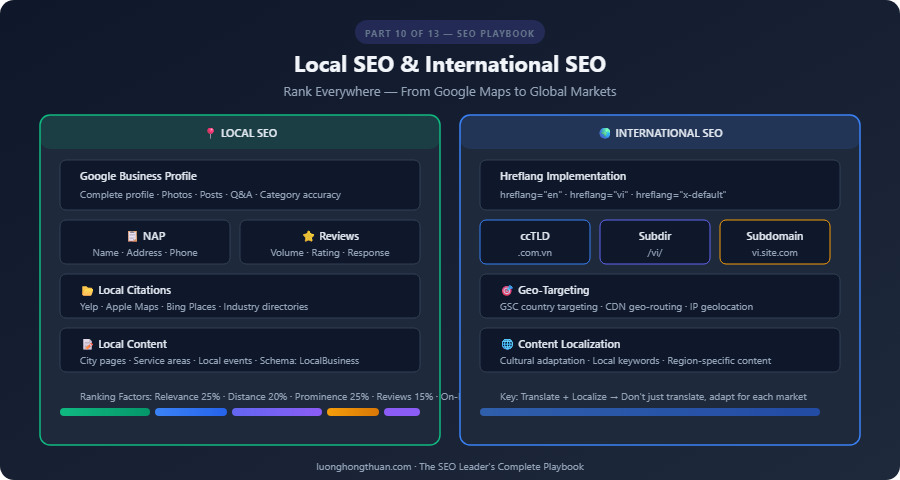This screenshot has width=900, height=480.
Task: Open the Hreflang Implementation card
Action: point(660,185)
